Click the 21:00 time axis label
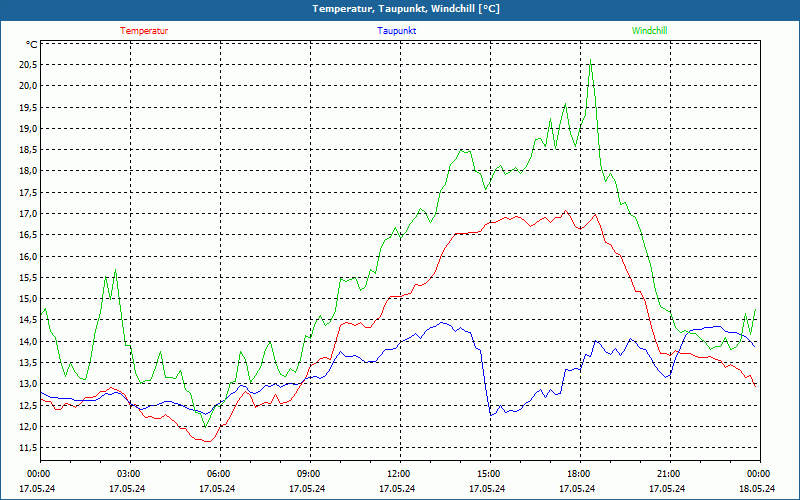 (x=667, y=474)
